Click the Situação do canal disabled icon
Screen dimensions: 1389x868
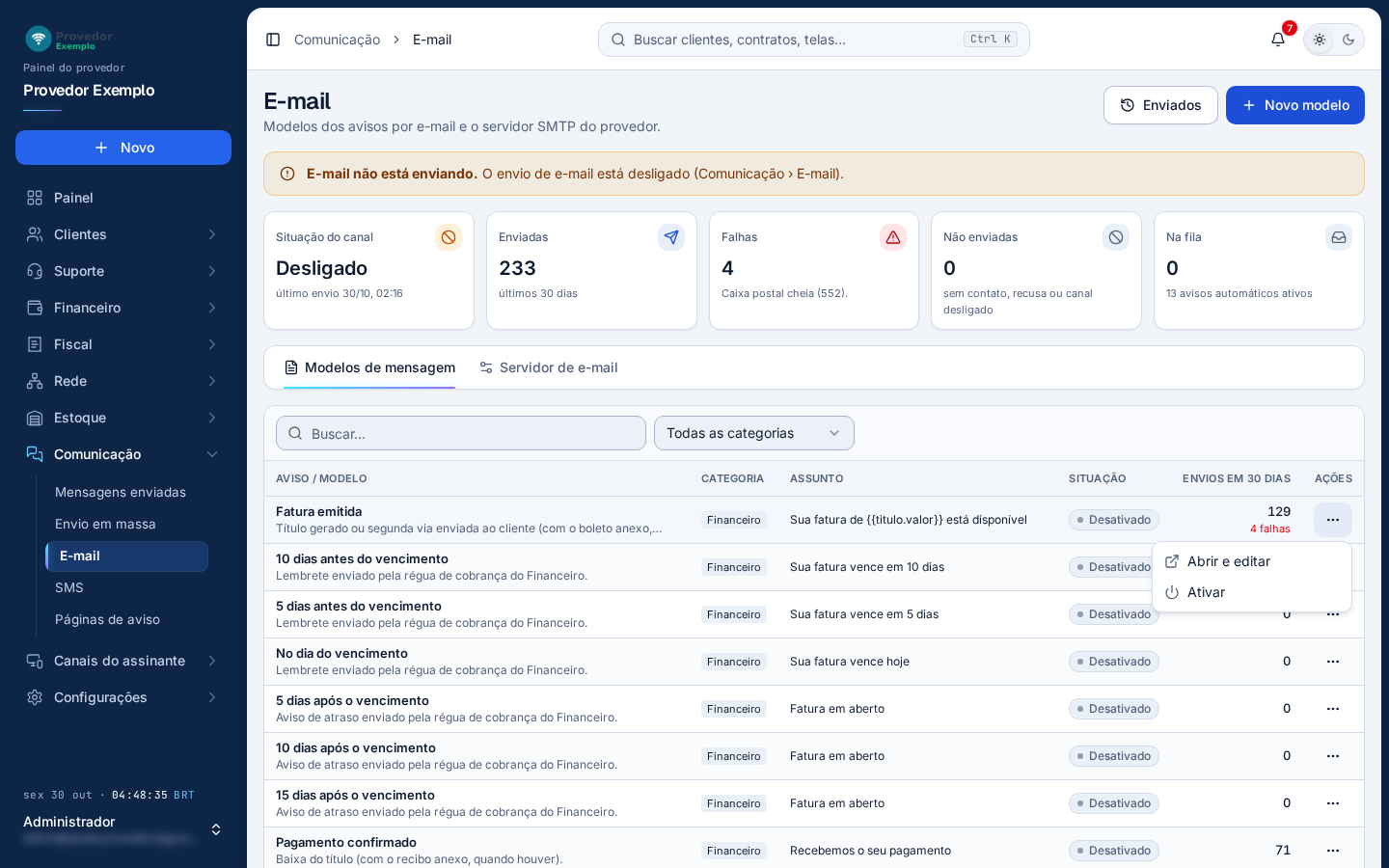[449, 237]
